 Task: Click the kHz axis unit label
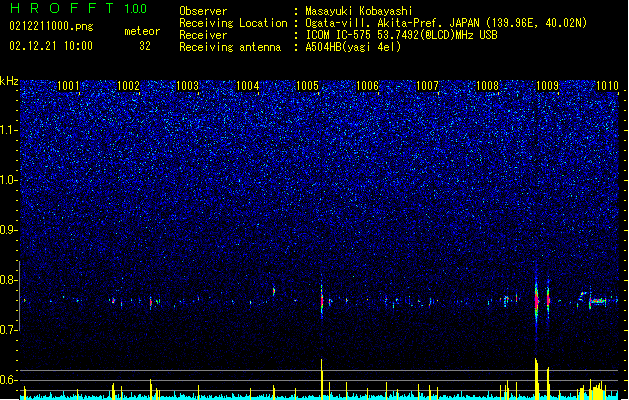point(9,81)
